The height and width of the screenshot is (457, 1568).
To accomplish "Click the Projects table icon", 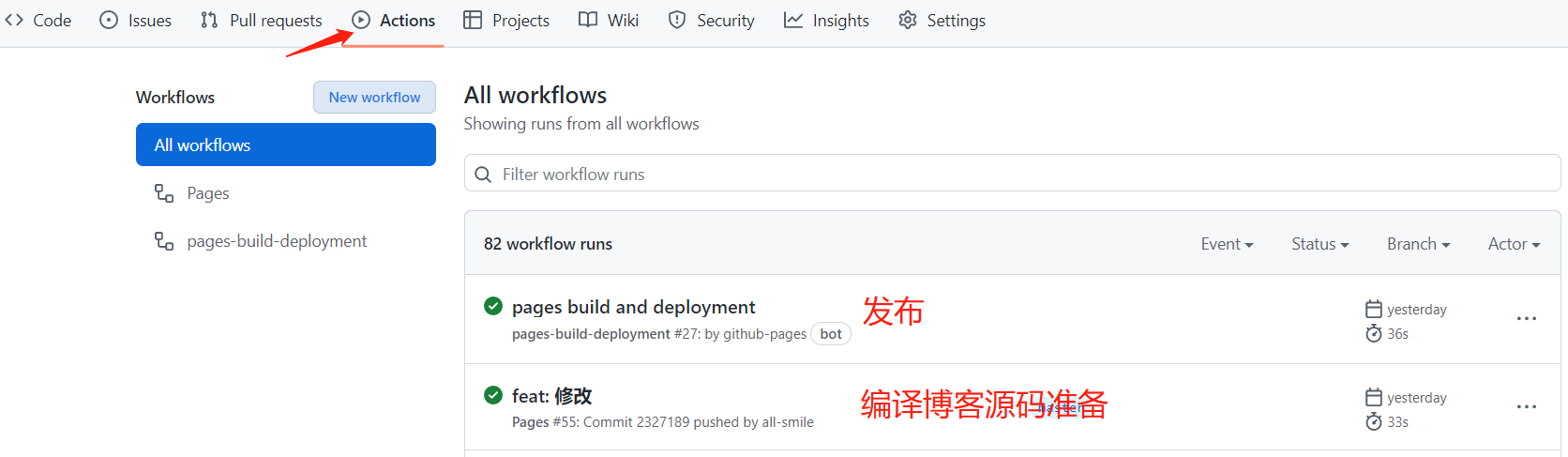I will (x=473, y=20).
